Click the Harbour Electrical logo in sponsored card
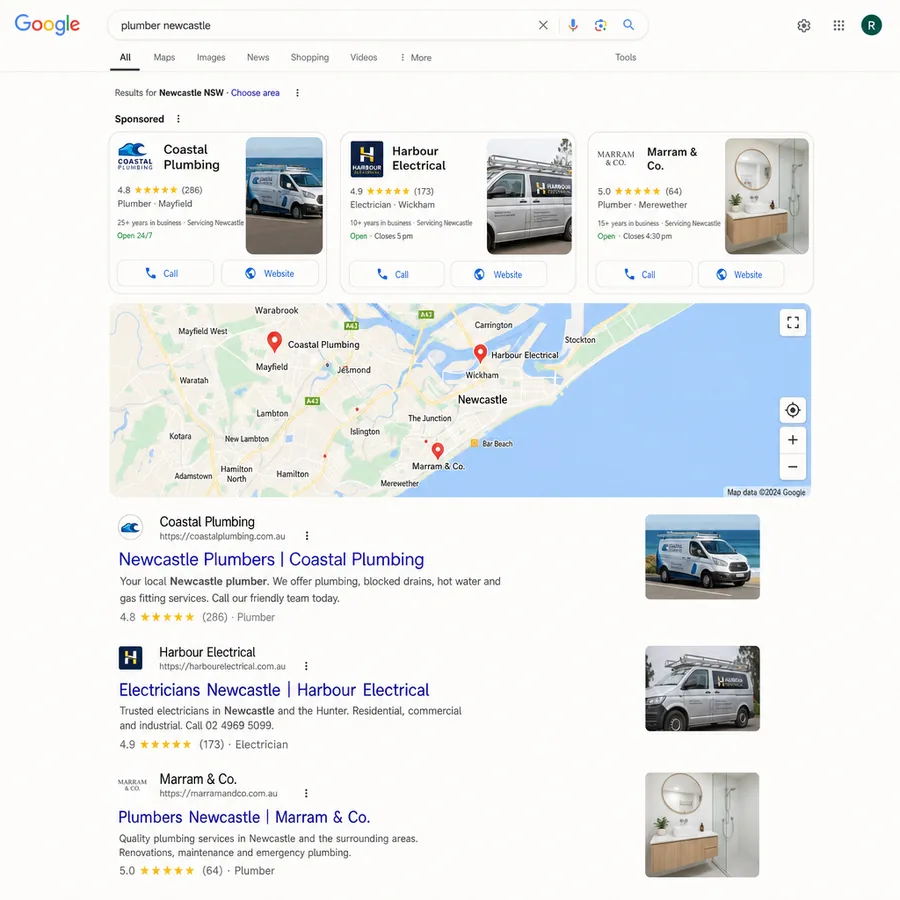The height and width of the screenshot is (900, 900). [367, 159]
